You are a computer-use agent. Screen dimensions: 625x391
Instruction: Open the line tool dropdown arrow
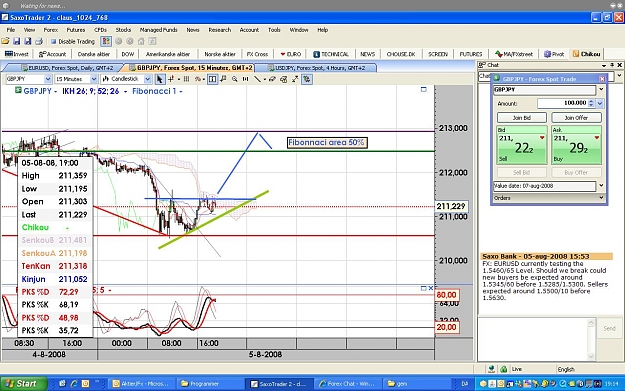tap(265, 79)
